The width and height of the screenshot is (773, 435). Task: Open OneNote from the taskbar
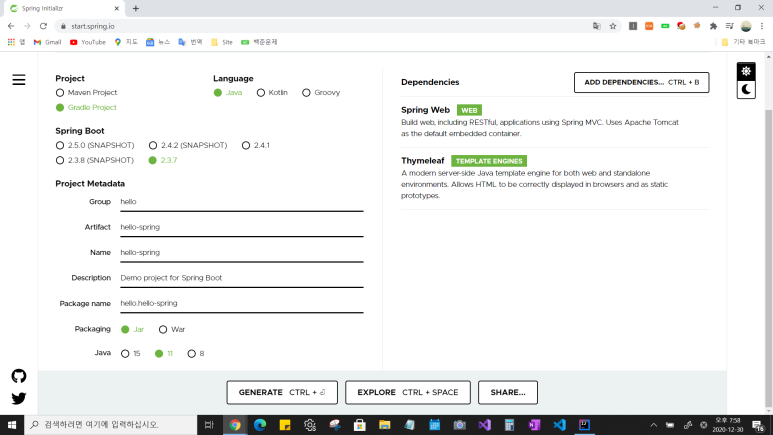534,425
